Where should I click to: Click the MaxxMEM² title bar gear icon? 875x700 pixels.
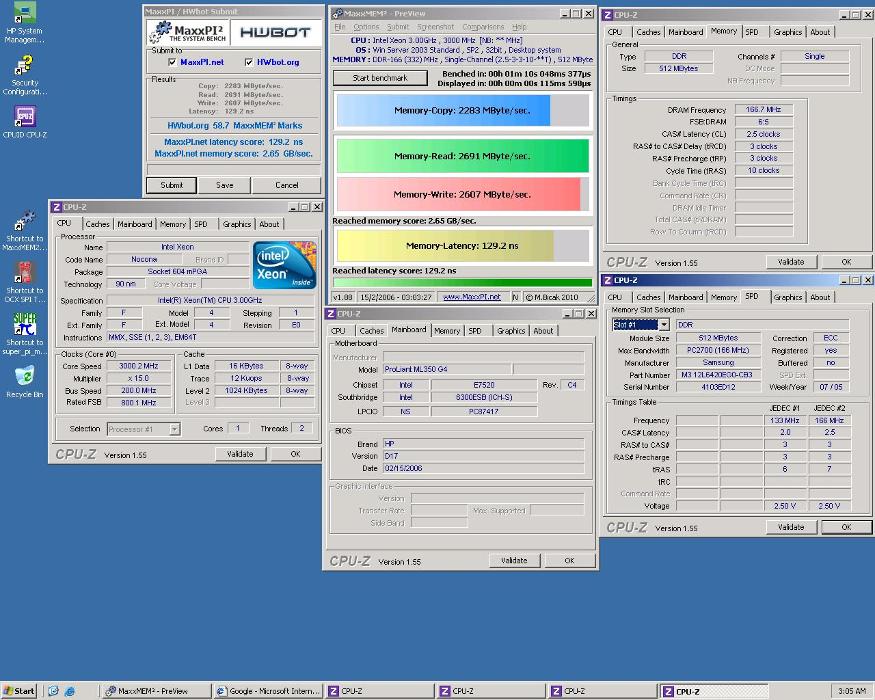(x=337, y=13)
